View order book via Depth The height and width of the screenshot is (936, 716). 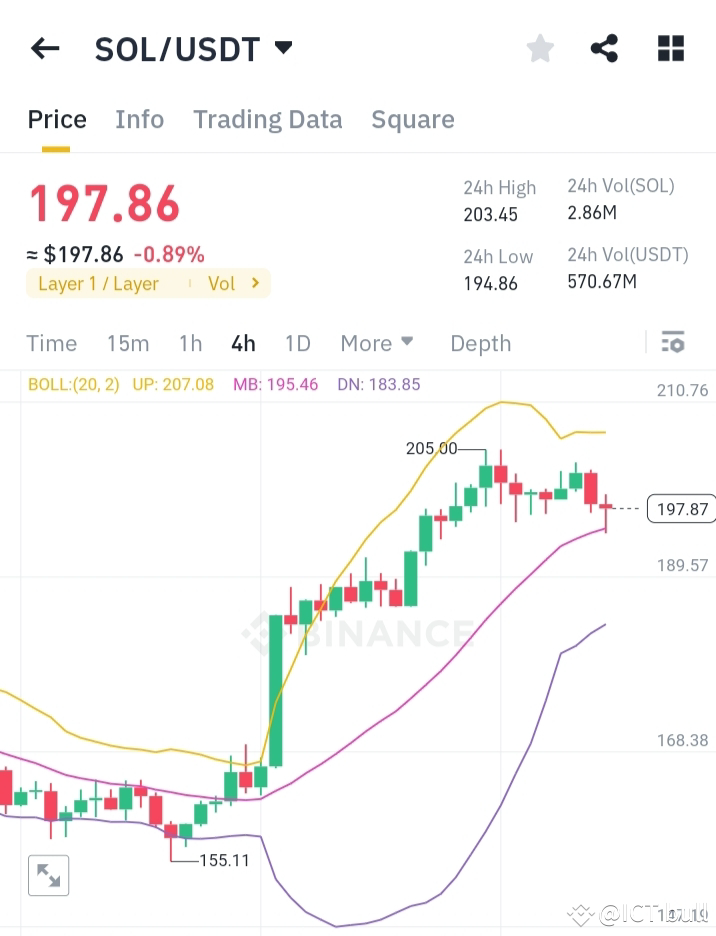(480, 343)
